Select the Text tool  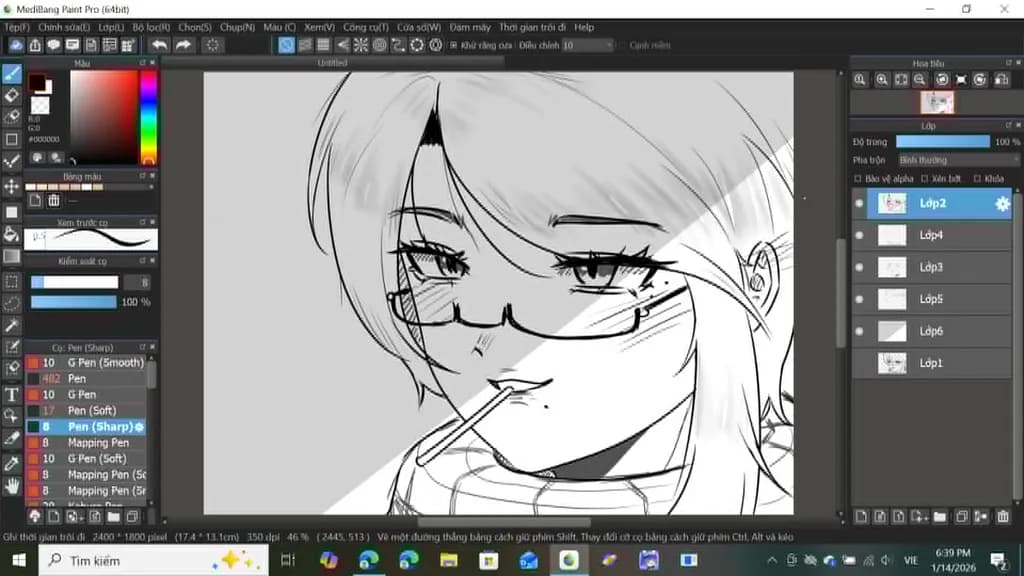[x=12, y=394]
